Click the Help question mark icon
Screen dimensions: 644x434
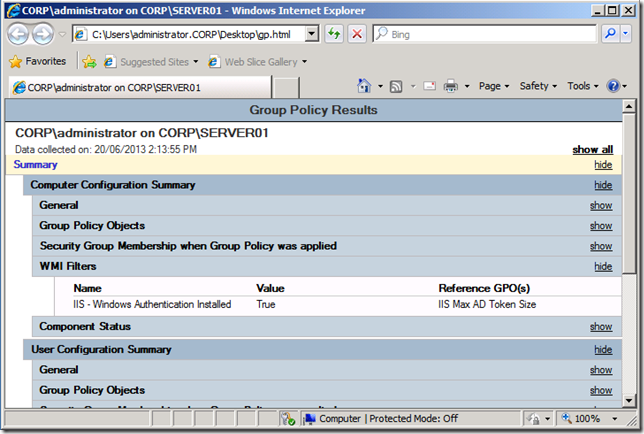pyautogui.click(x=613, y=86)
